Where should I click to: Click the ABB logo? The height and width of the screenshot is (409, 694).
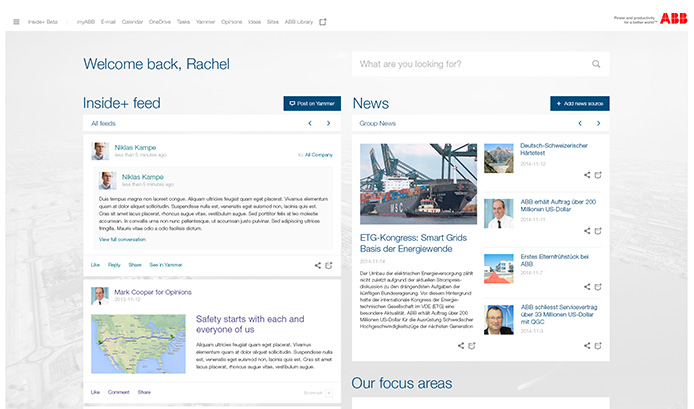click(674, 19)
